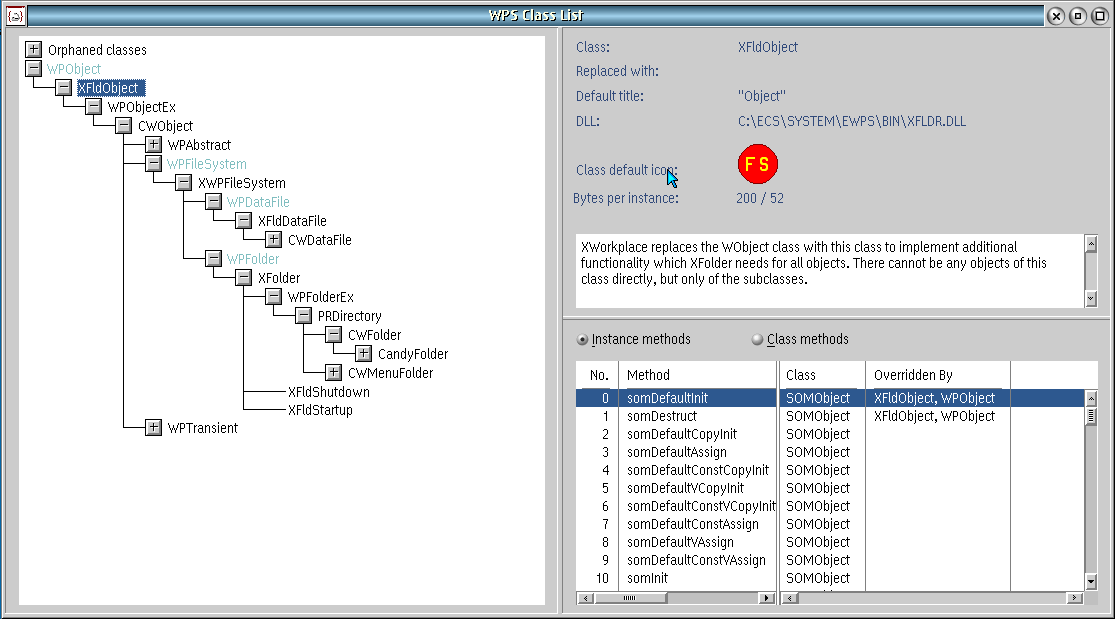Expand the Orphaned classes node
The width and height of the screenshot is (1115, 619).
(33, 49)
